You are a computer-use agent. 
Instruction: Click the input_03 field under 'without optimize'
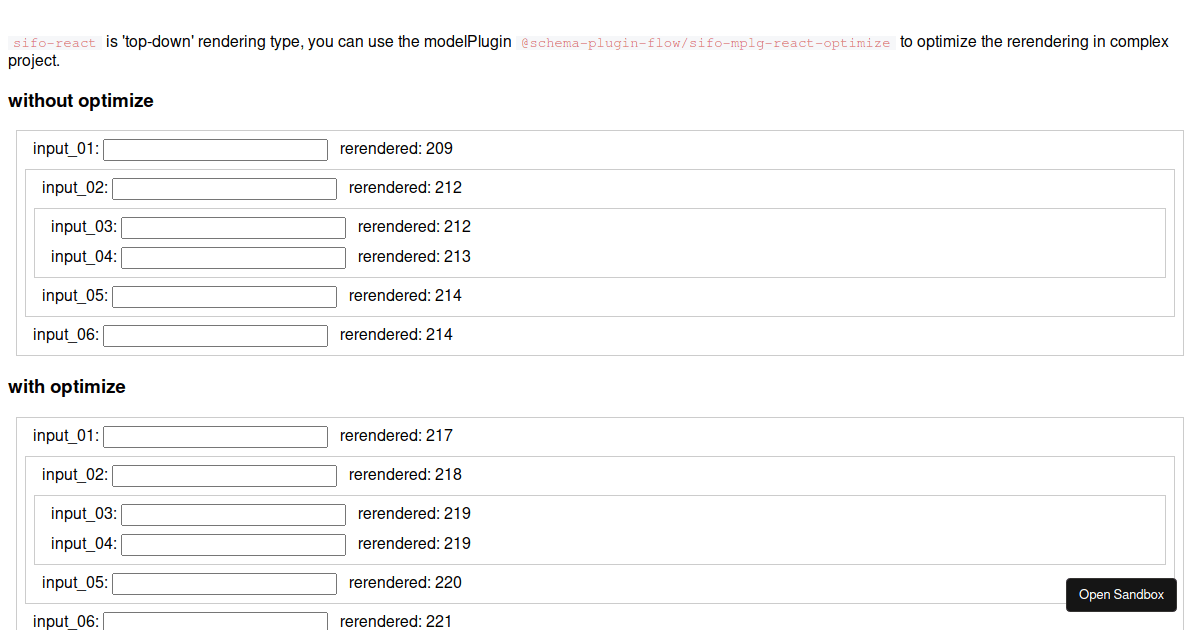pyautogui.click(x=233, y=227)
